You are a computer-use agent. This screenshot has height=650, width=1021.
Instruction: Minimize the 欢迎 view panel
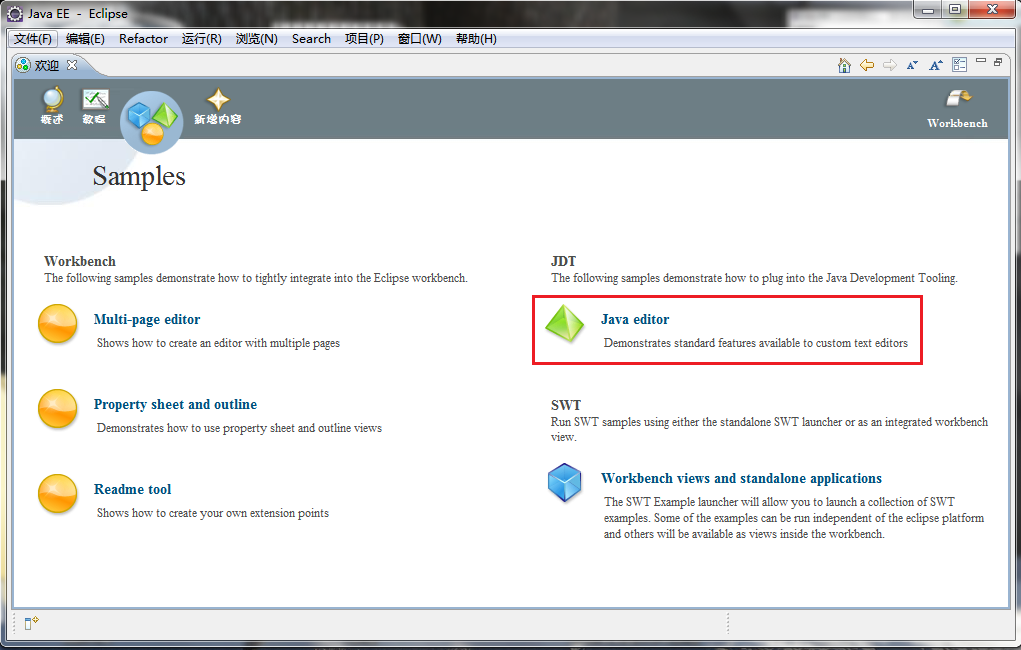tap(981, 61)
